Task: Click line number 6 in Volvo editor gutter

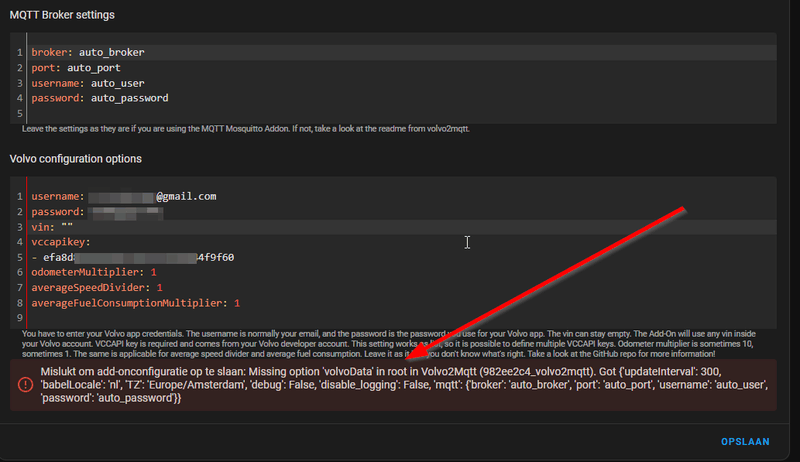Action: pos(19,272)
